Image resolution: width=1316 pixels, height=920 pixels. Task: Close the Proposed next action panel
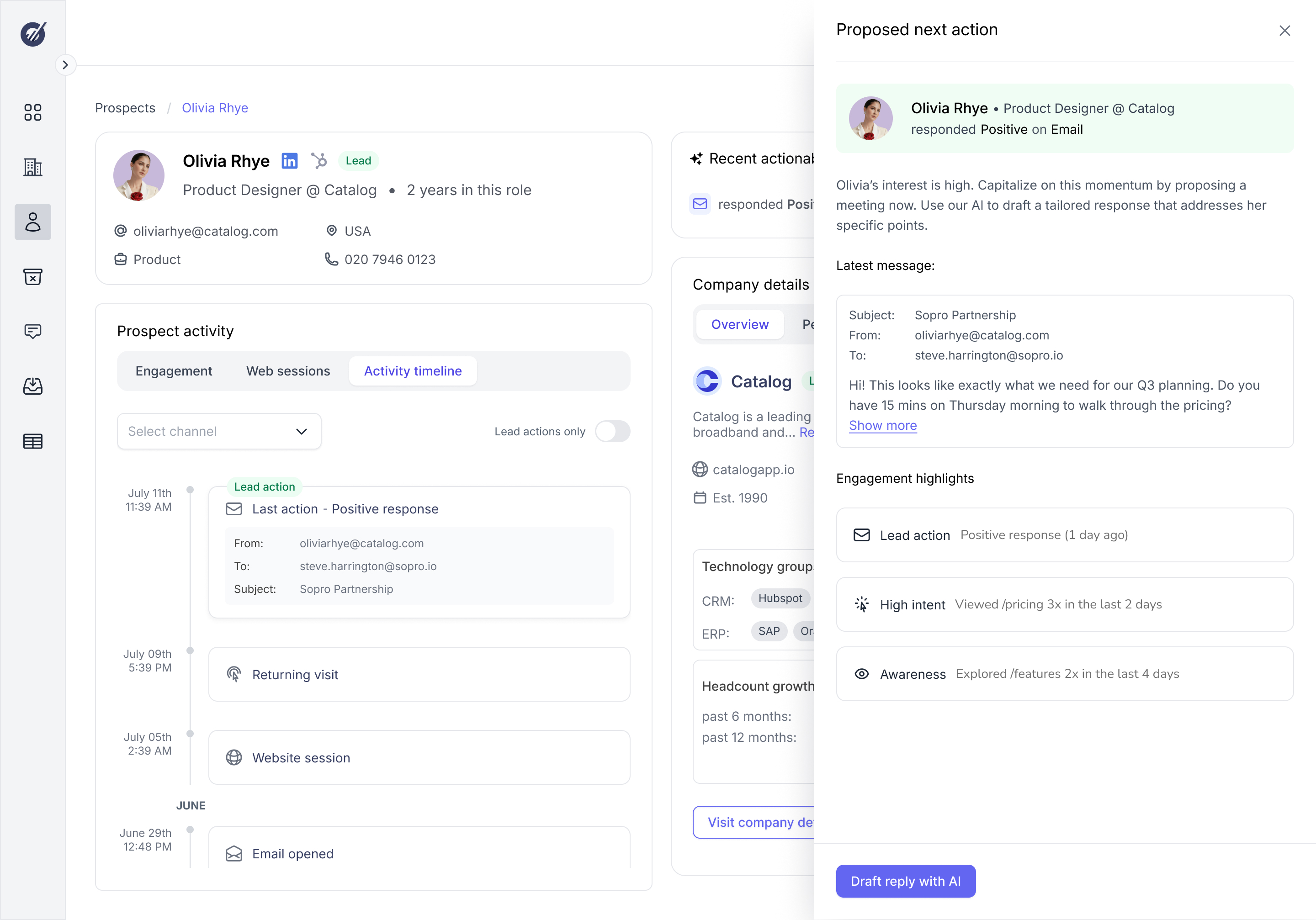point(1284,31)
